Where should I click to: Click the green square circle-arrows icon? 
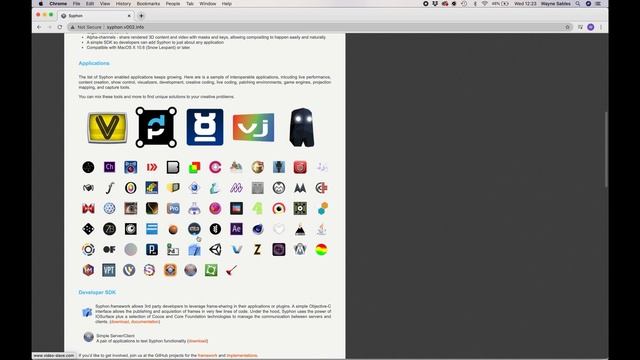point(211,270)
